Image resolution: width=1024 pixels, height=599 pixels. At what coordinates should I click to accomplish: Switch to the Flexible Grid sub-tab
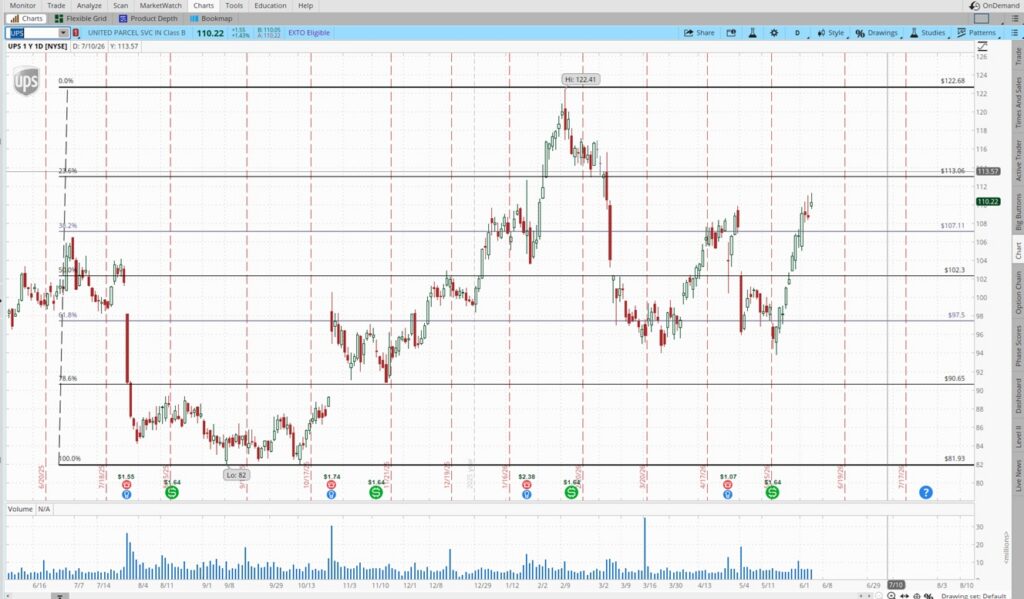coord(81,18)
